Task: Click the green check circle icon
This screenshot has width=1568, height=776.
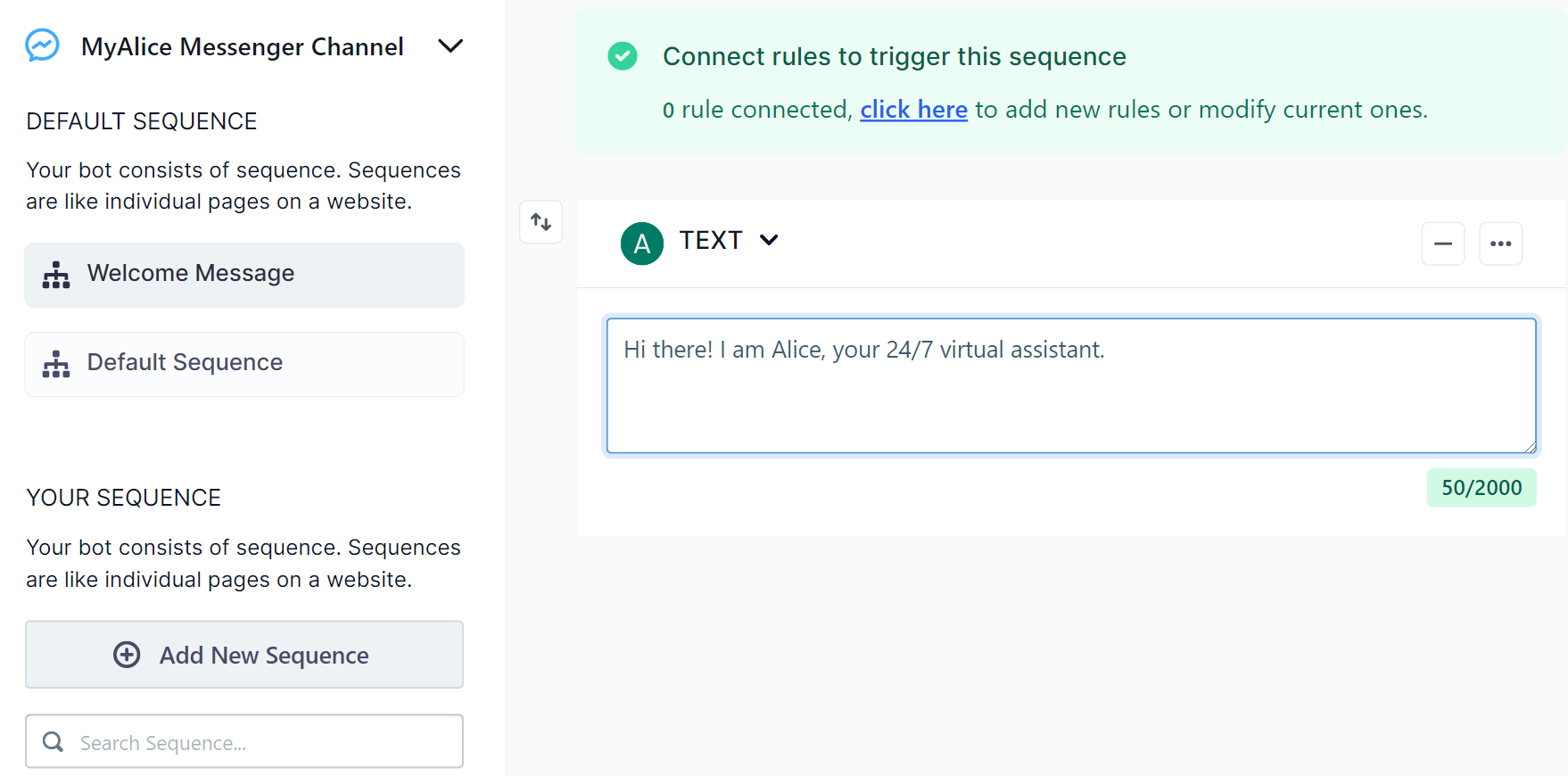Action: click(623, 56)
